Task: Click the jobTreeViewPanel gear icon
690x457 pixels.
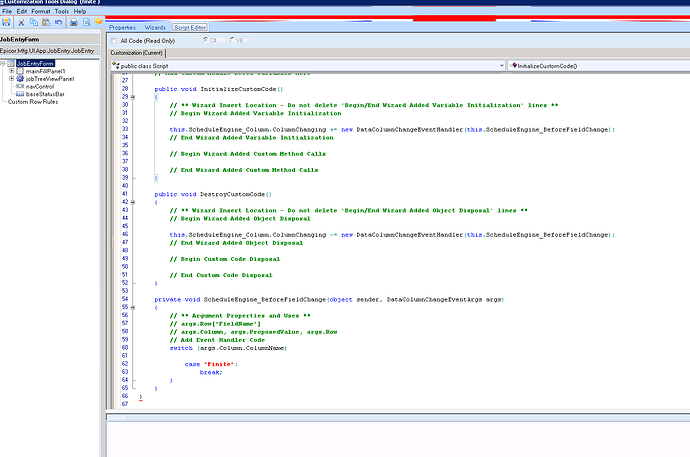Action: pos(20,79)
